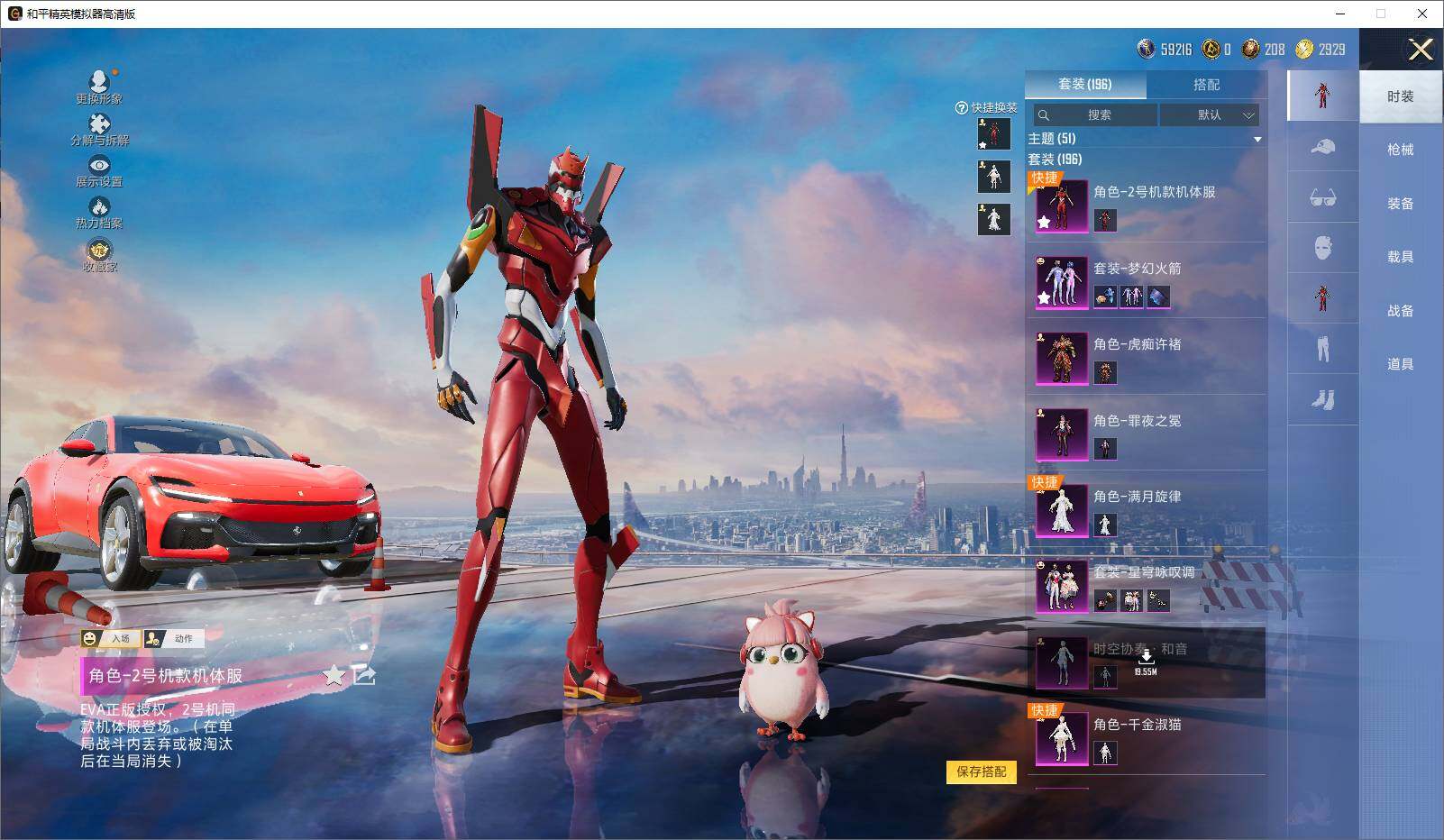The height and width of the screenshot is (840, 1444).
Task: Click second part icon under 套装-梦幻火箭
Action: tap(1131, 296)
